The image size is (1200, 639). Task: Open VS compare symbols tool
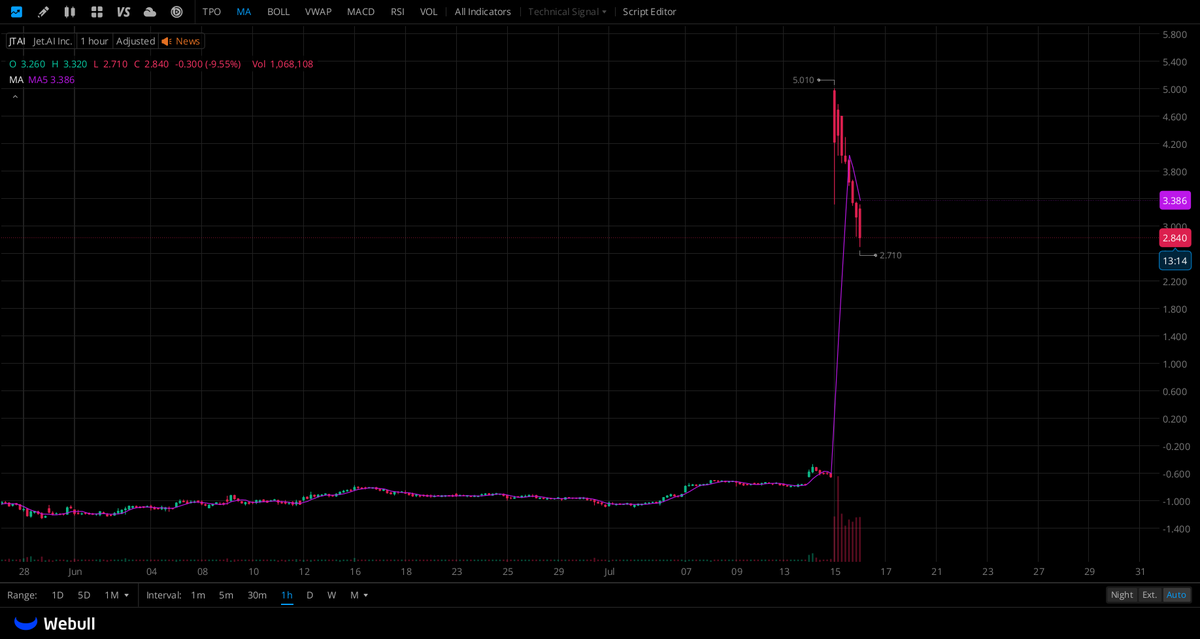123,12
